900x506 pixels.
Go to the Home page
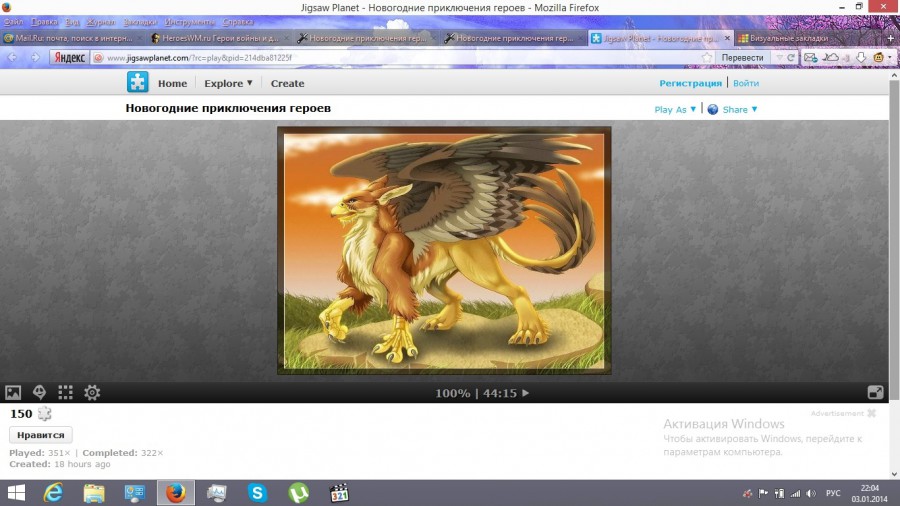172,84
